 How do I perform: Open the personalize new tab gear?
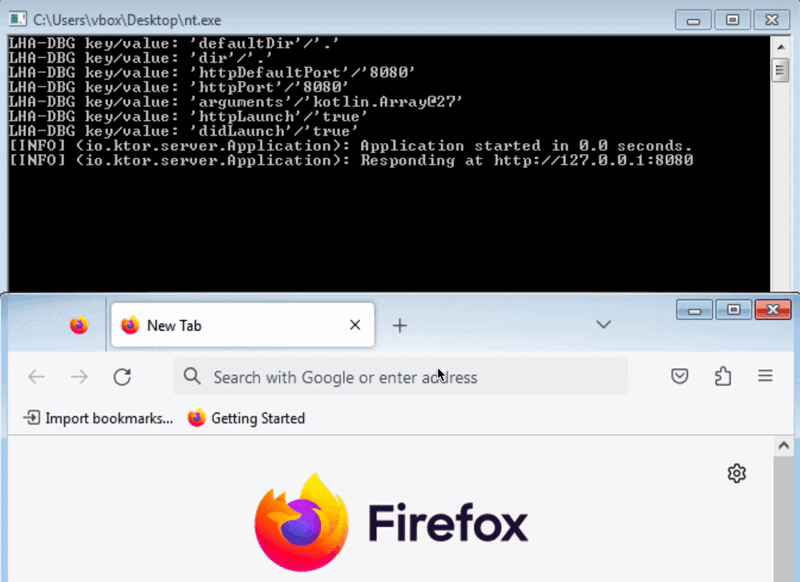pyautogui.click(x=737, y=473)
